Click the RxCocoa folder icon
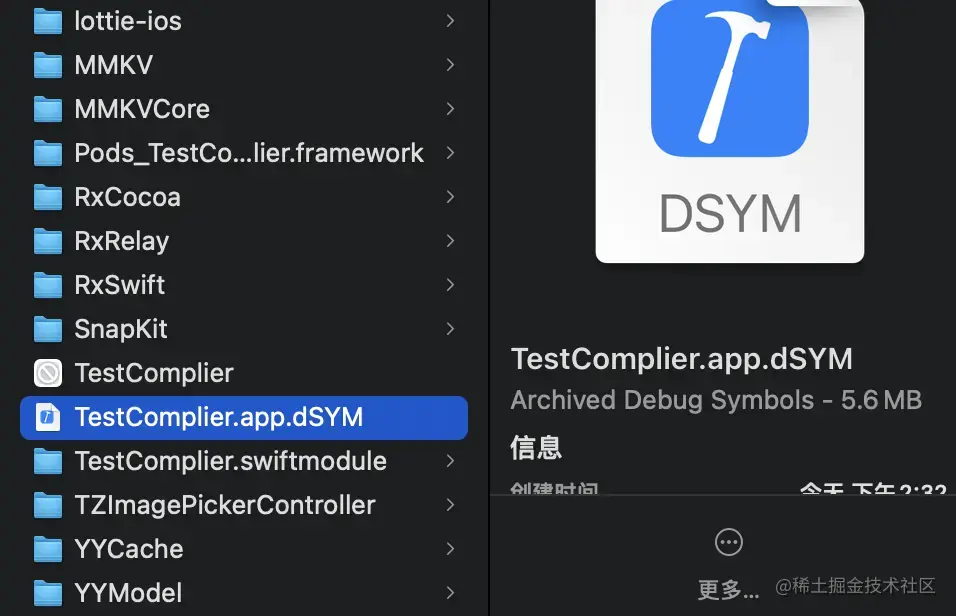The height and width of the screenshot is (616, 956). (48, 197)
